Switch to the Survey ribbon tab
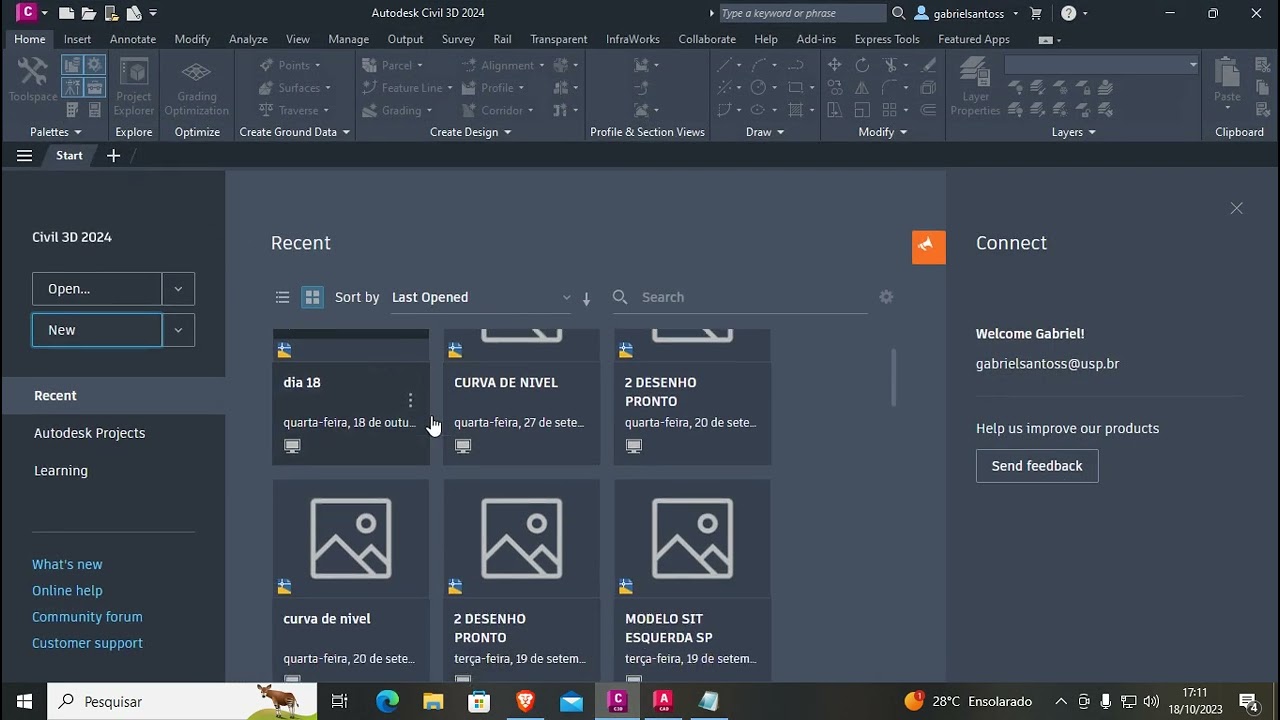The width and height of the screenshot is (1280, 720). click(458, 39)
